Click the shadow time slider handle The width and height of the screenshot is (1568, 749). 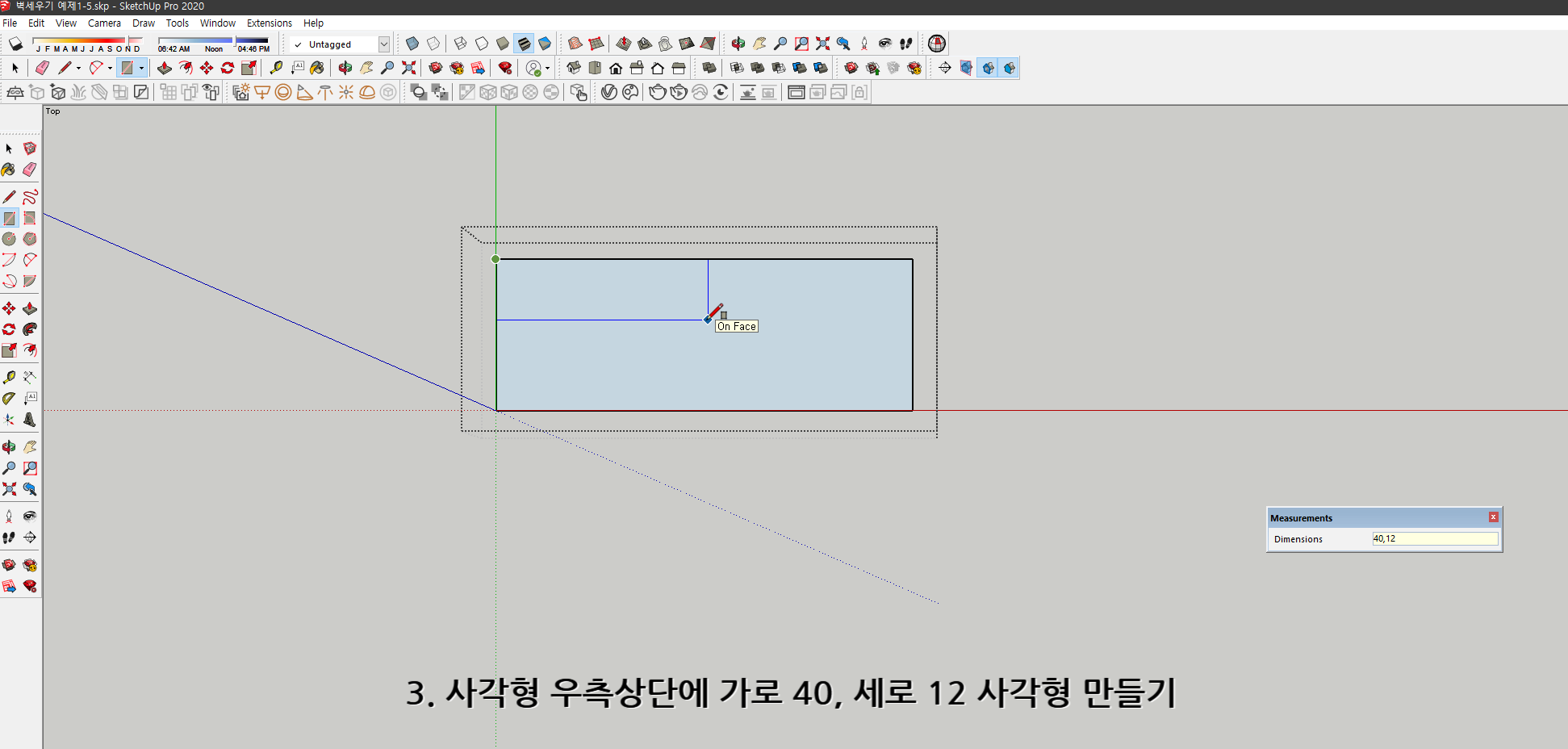[x=236, y=41]
